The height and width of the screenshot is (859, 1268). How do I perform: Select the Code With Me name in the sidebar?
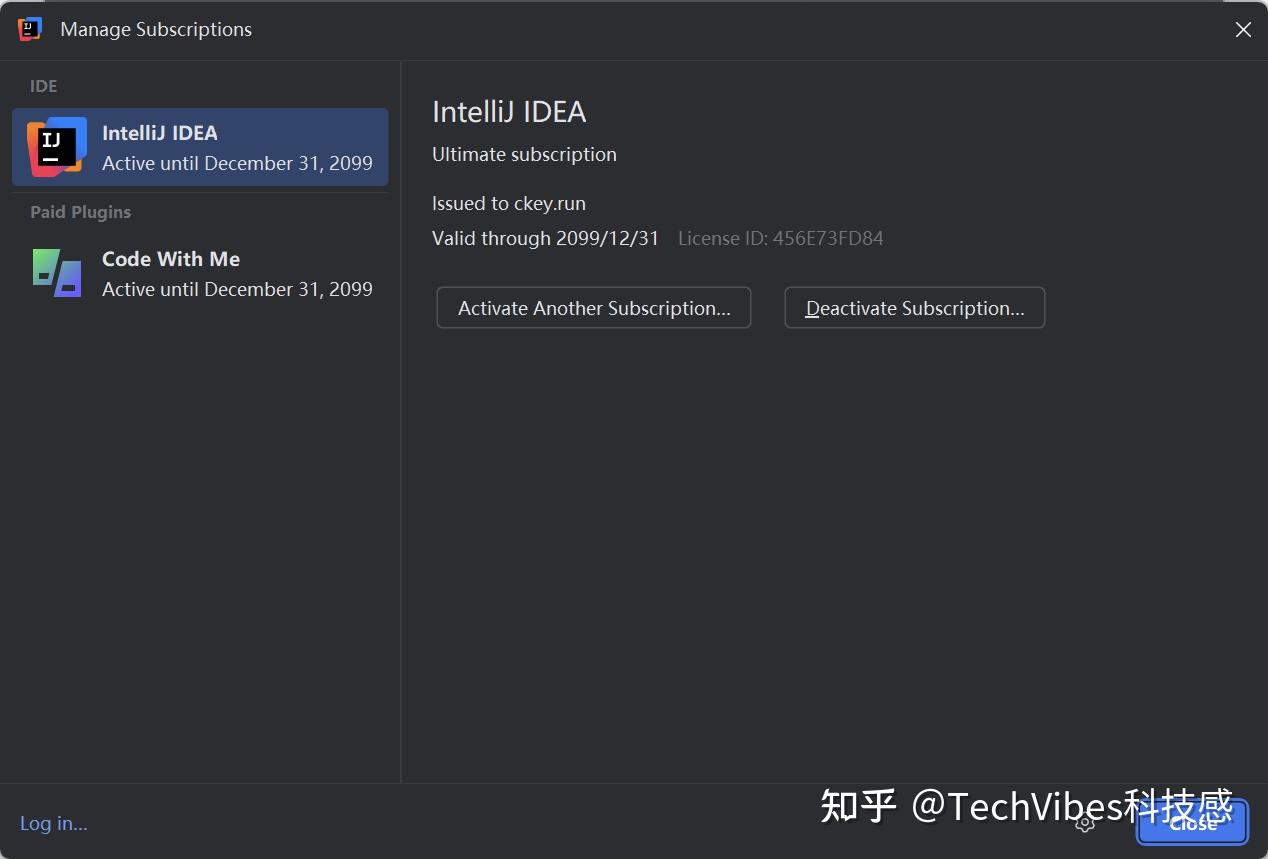[x=171, y=259]
